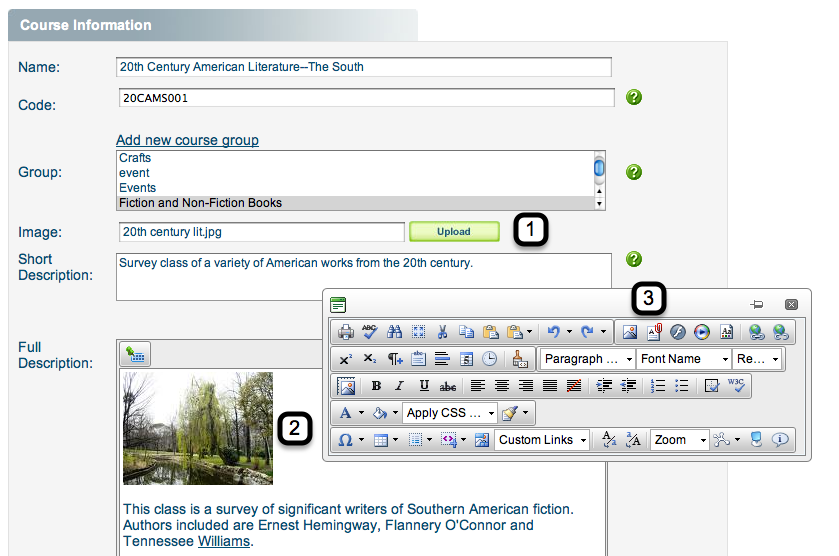This screenshot has height=556, width=839.
Task: Toggle Bold formatting
Action: coord(377,386)
